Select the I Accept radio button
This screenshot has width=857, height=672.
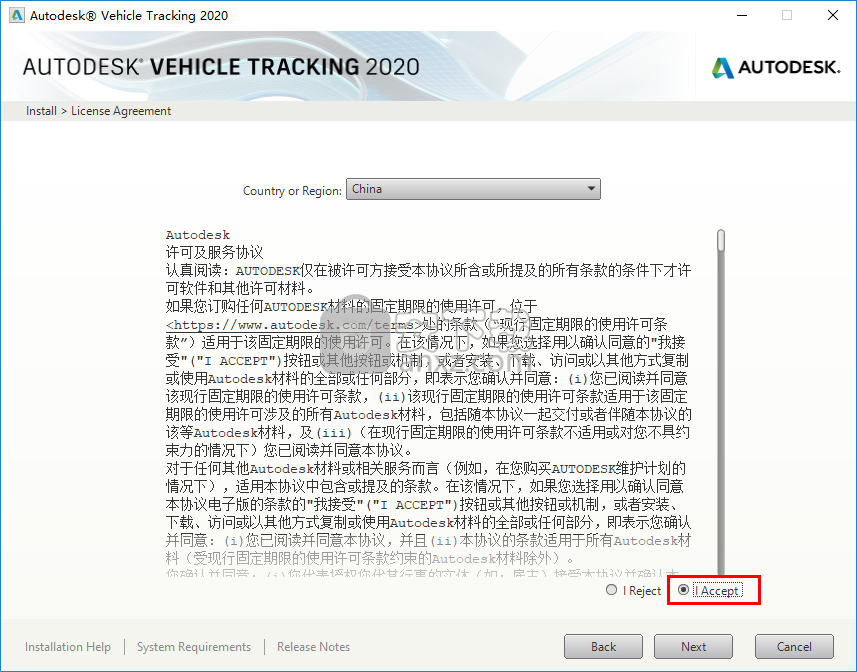tap(683, 590)
